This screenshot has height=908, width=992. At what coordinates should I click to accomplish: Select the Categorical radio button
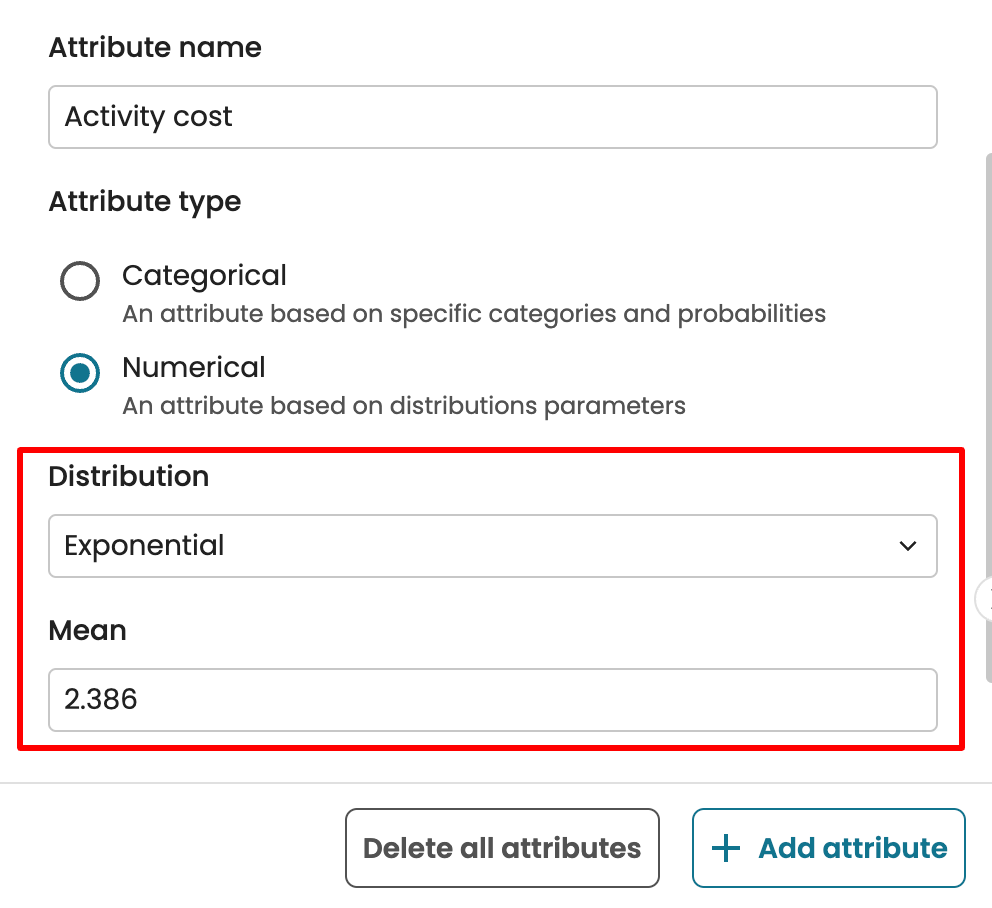pyautogui.click(x=80, y=281)
